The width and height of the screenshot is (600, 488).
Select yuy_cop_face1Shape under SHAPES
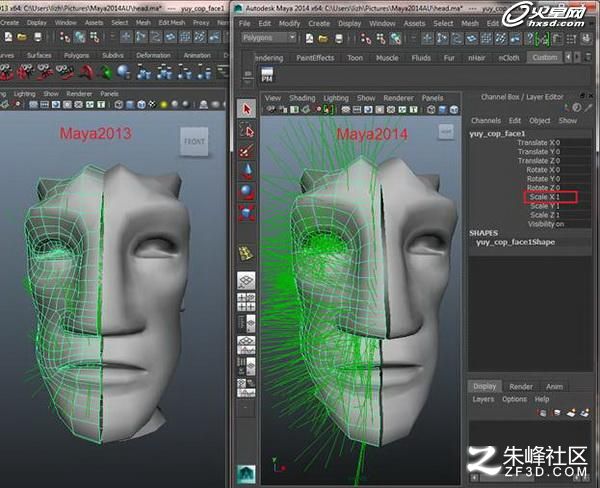515,242
